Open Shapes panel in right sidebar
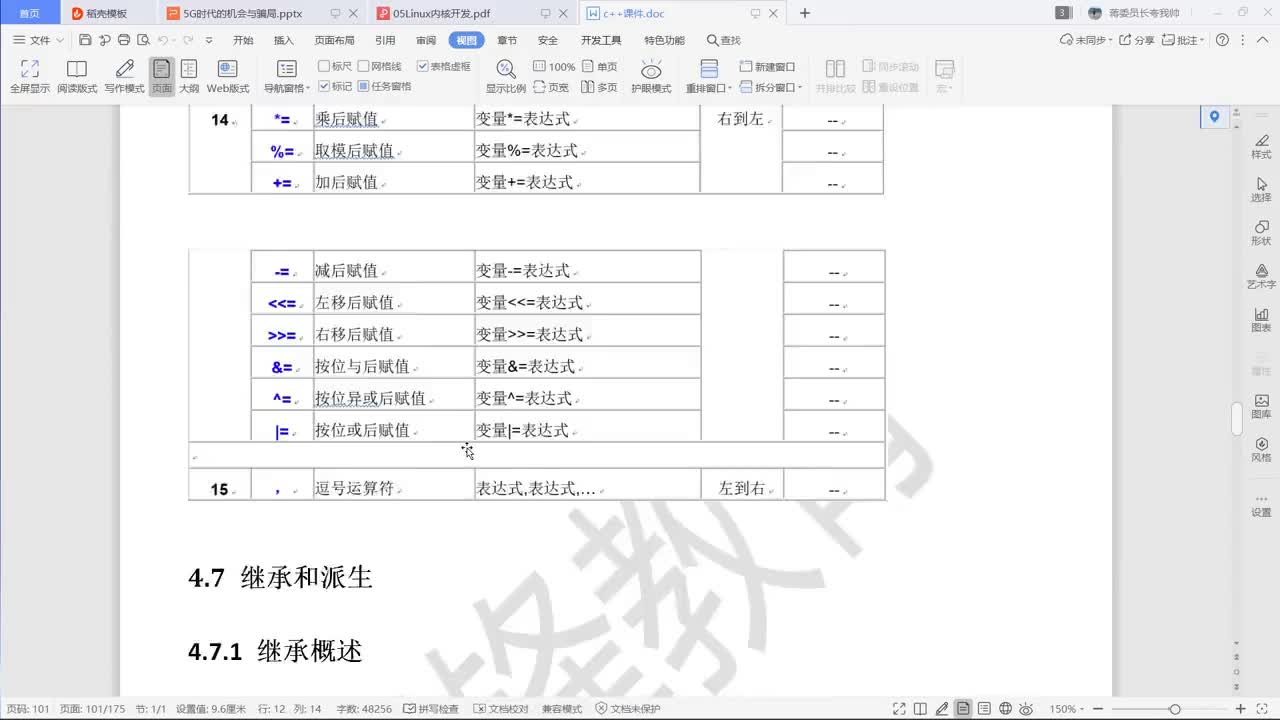The image size is (1280, 720). click(1261, 232)
